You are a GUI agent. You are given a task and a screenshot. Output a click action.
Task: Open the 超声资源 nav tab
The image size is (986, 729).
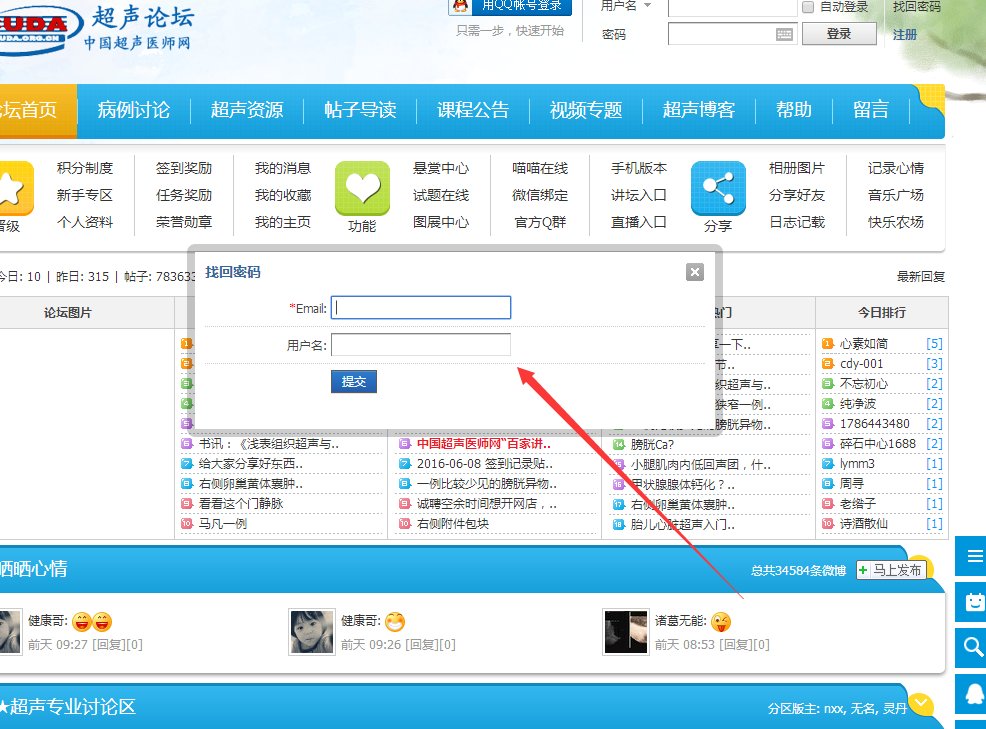point(247,110)
